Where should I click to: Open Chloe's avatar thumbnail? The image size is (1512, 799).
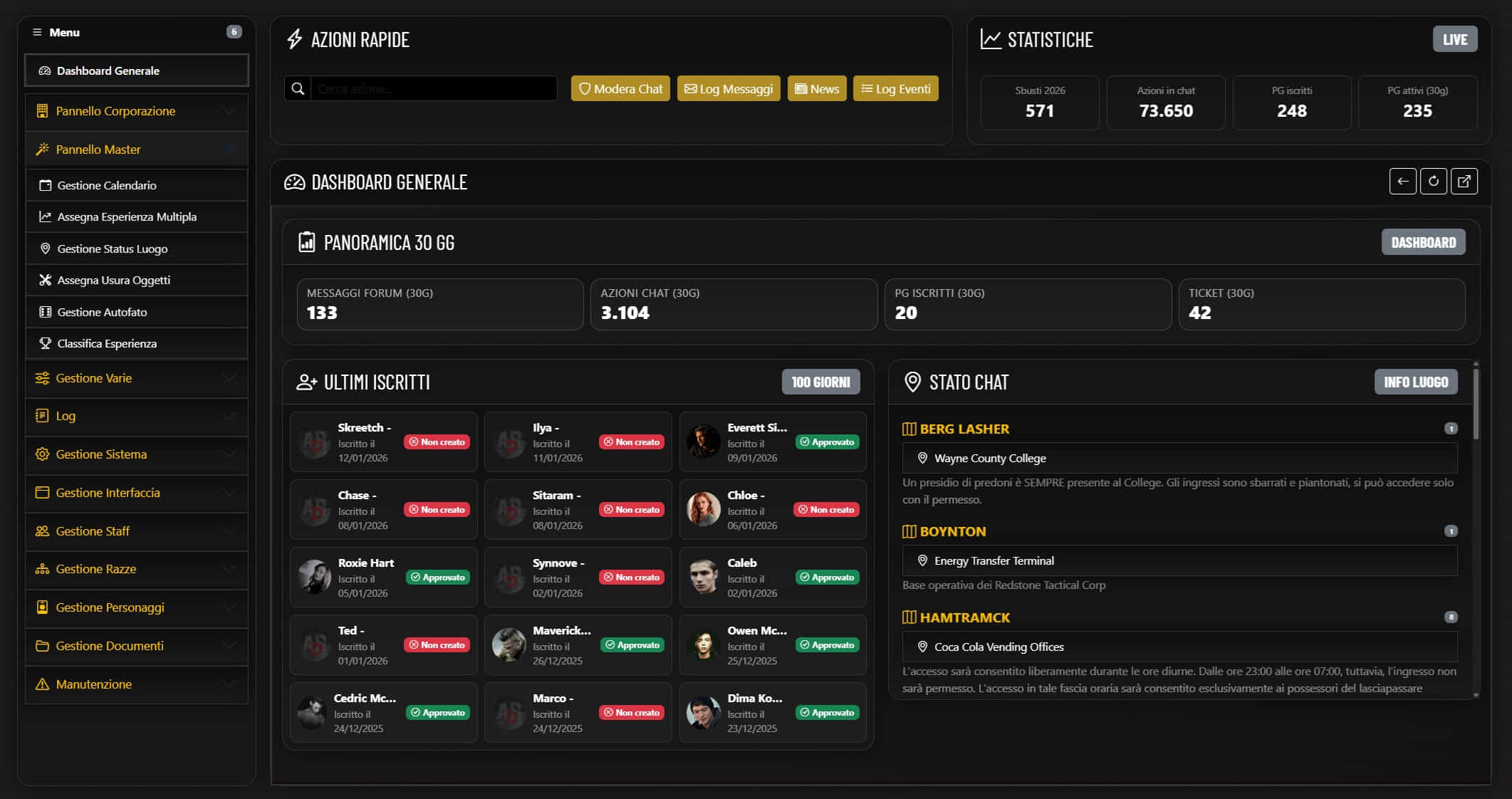click(x=704, y=509)
